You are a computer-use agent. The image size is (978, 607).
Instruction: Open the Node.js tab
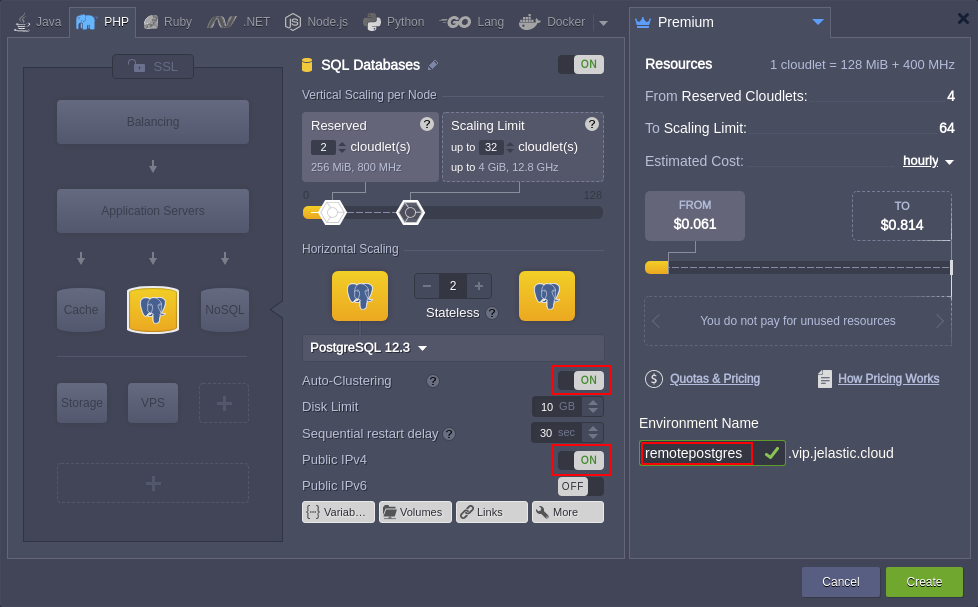(x=316, y=22)
